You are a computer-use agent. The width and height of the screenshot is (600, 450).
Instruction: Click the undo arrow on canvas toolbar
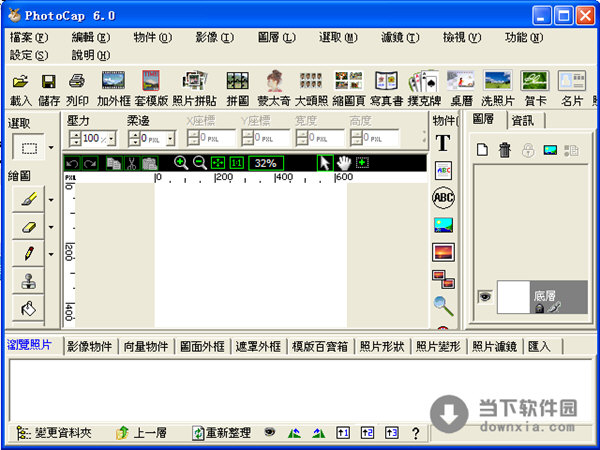(72, 163)
